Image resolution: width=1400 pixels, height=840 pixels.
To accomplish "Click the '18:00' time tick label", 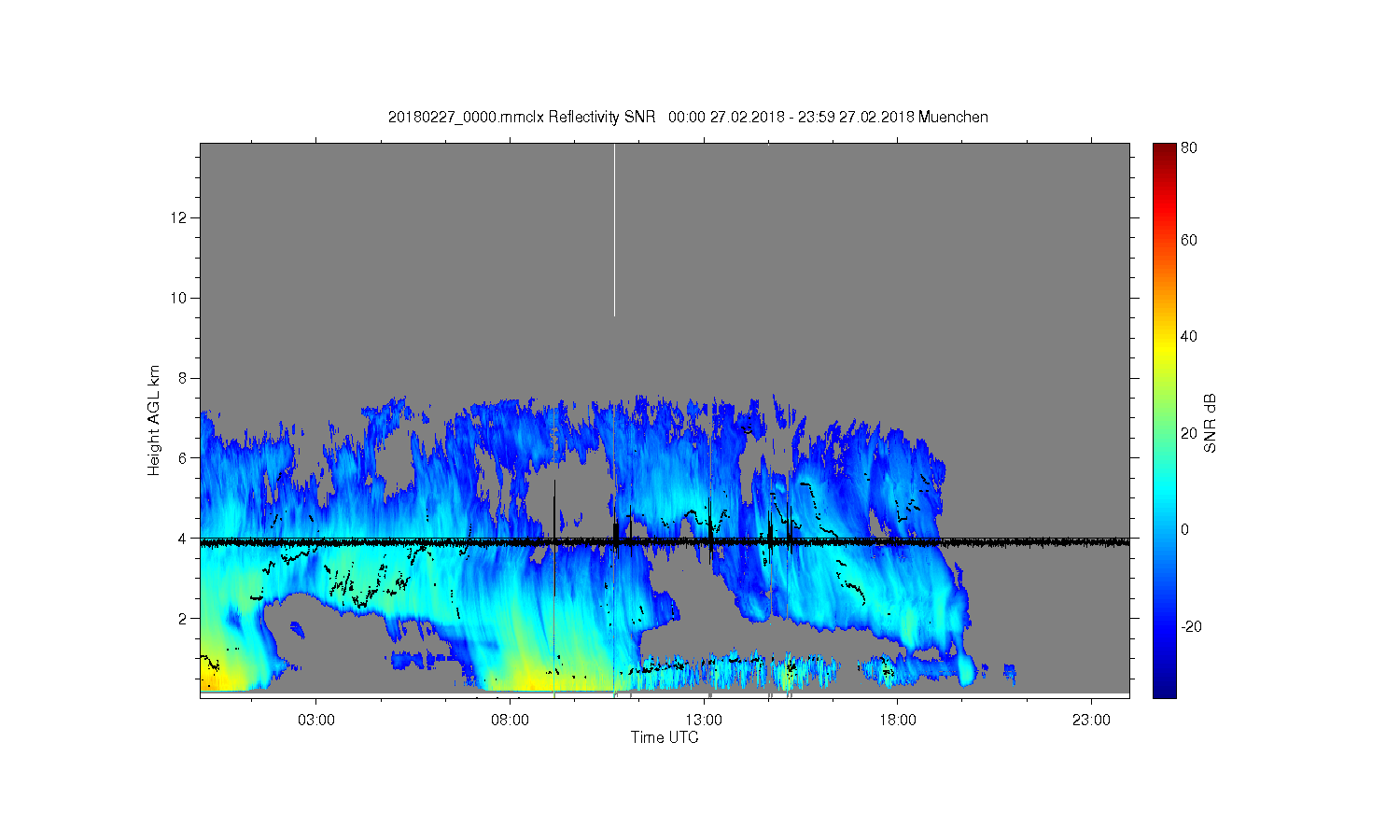I will (x=897, y=721).
